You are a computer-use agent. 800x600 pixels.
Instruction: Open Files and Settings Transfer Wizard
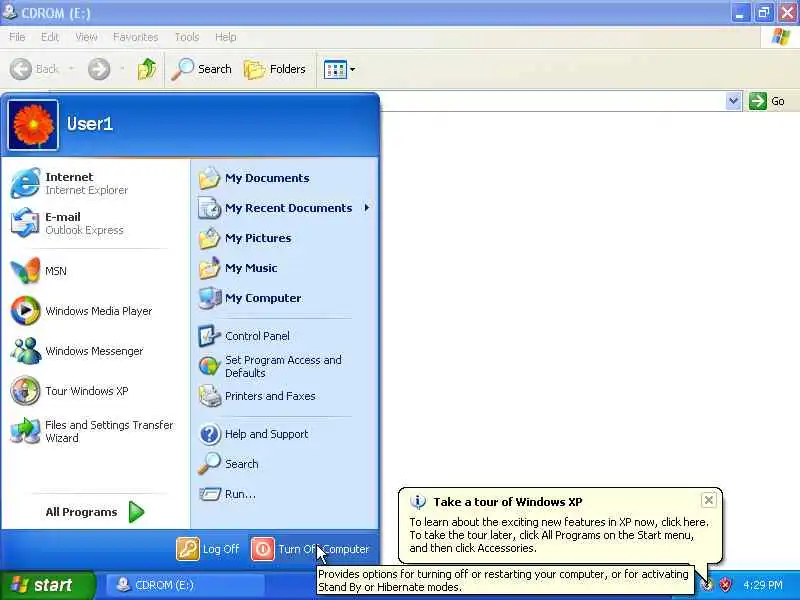pyautogui.click(x=94, y=431)
